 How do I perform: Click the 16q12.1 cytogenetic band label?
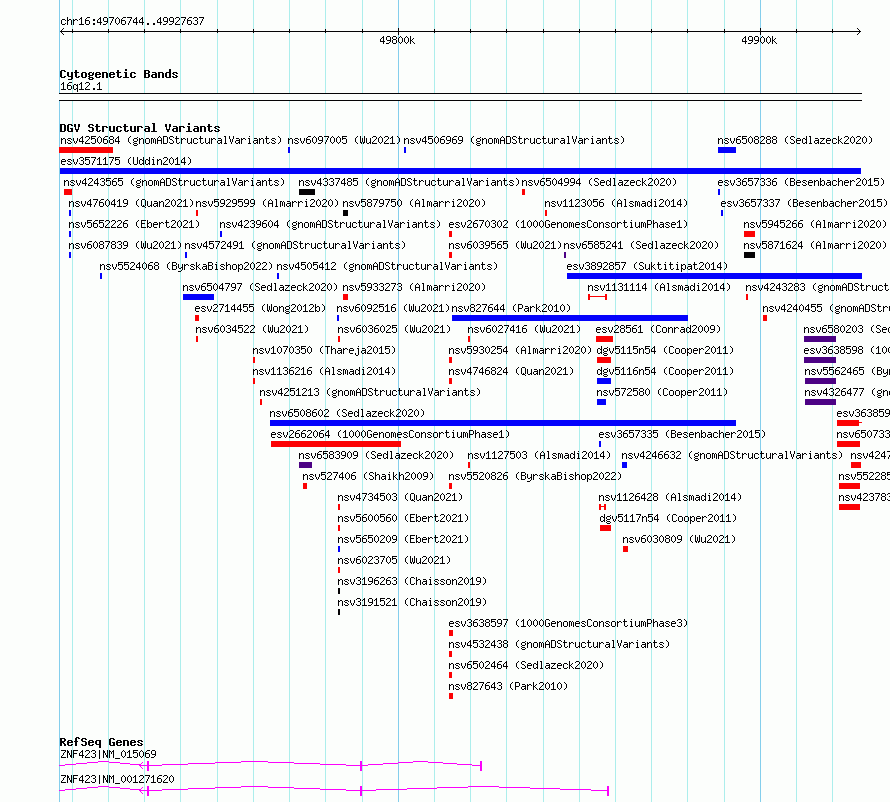pos(81,86)
